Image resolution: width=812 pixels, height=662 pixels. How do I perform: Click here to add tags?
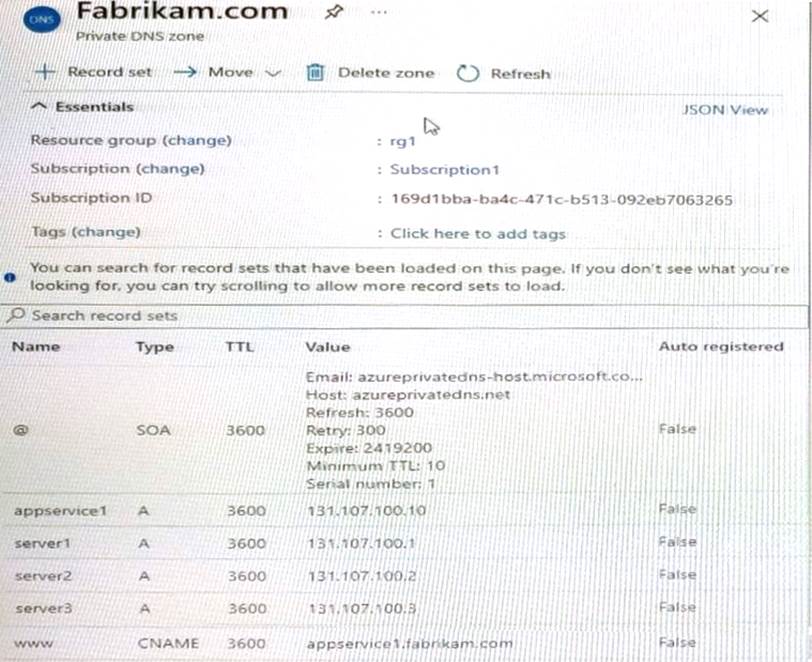click(x=477, y=233)
